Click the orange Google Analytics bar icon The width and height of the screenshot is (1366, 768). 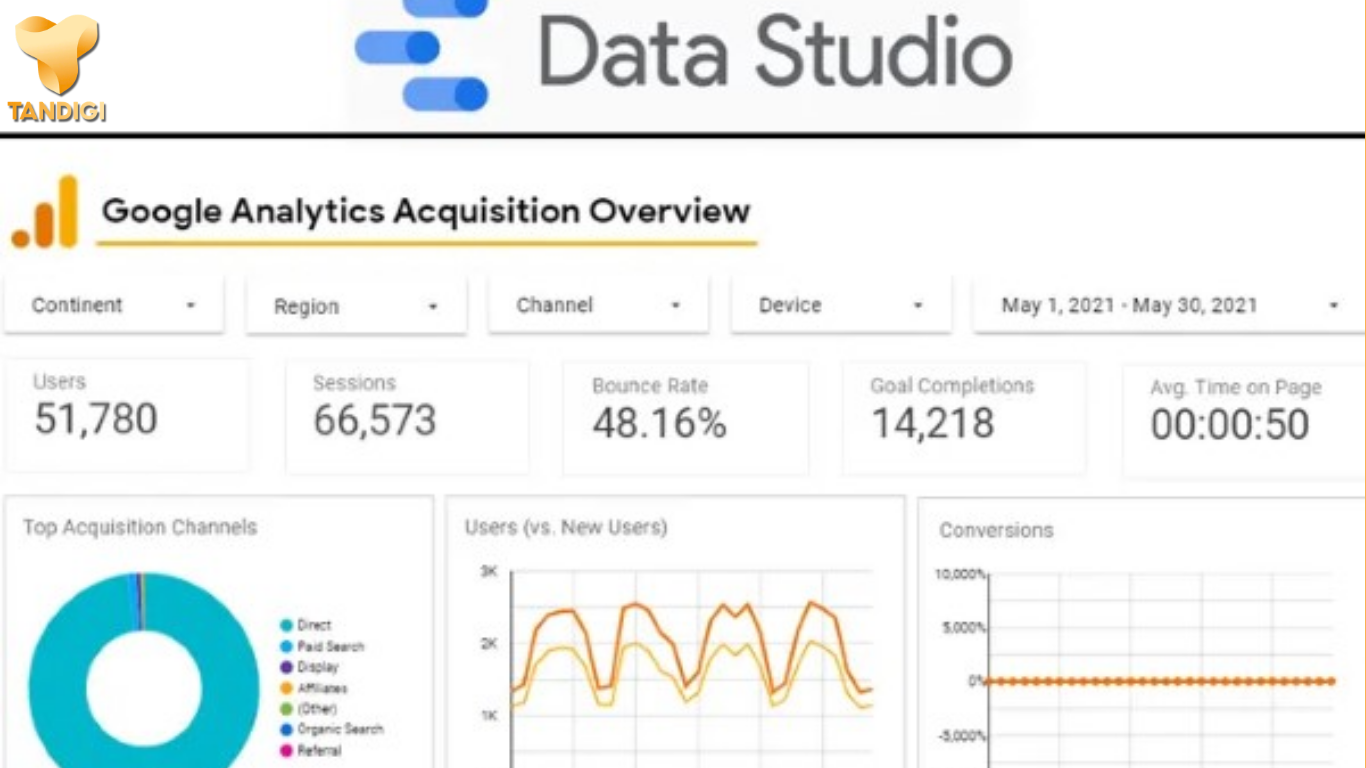point(44,212)
